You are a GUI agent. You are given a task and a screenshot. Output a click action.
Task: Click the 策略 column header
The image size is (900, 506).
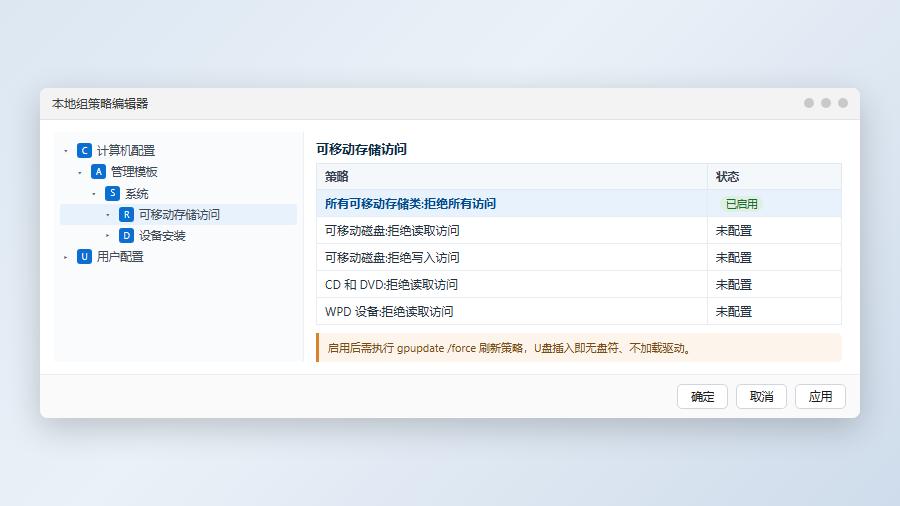point(511,177)
